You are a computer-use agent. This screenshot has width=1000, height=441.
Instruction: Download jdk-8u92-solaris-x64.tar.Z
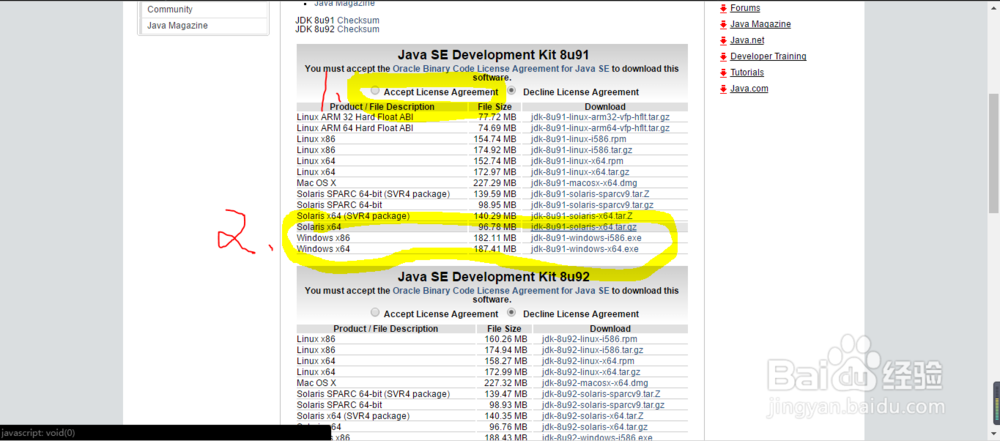(x=591, y=416)
